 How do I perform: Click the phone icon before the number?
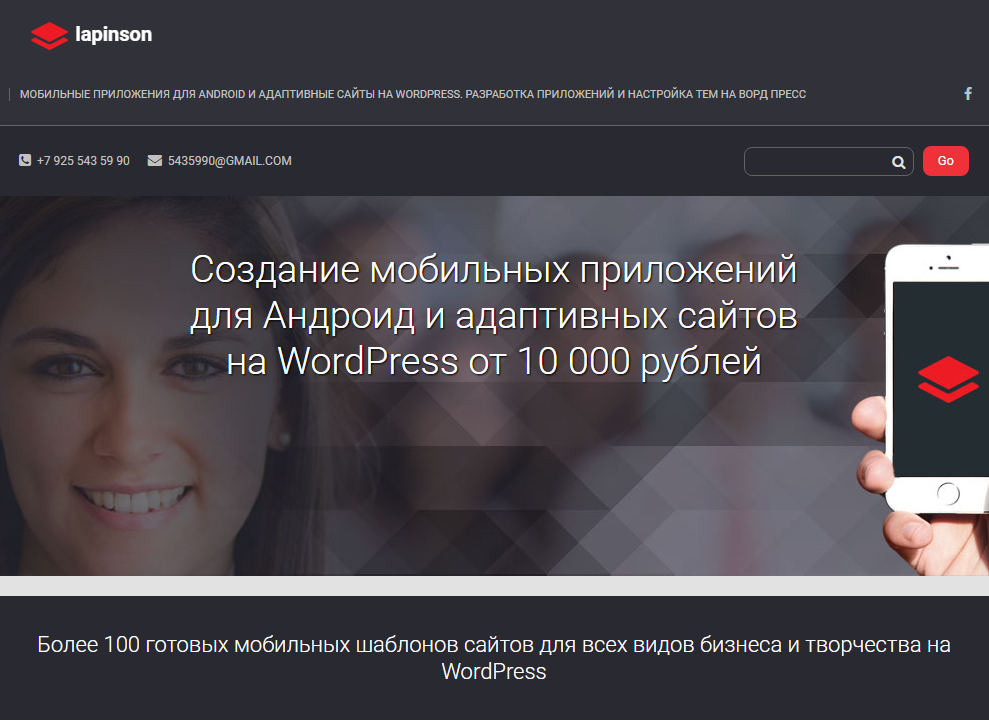pos(25,160)
